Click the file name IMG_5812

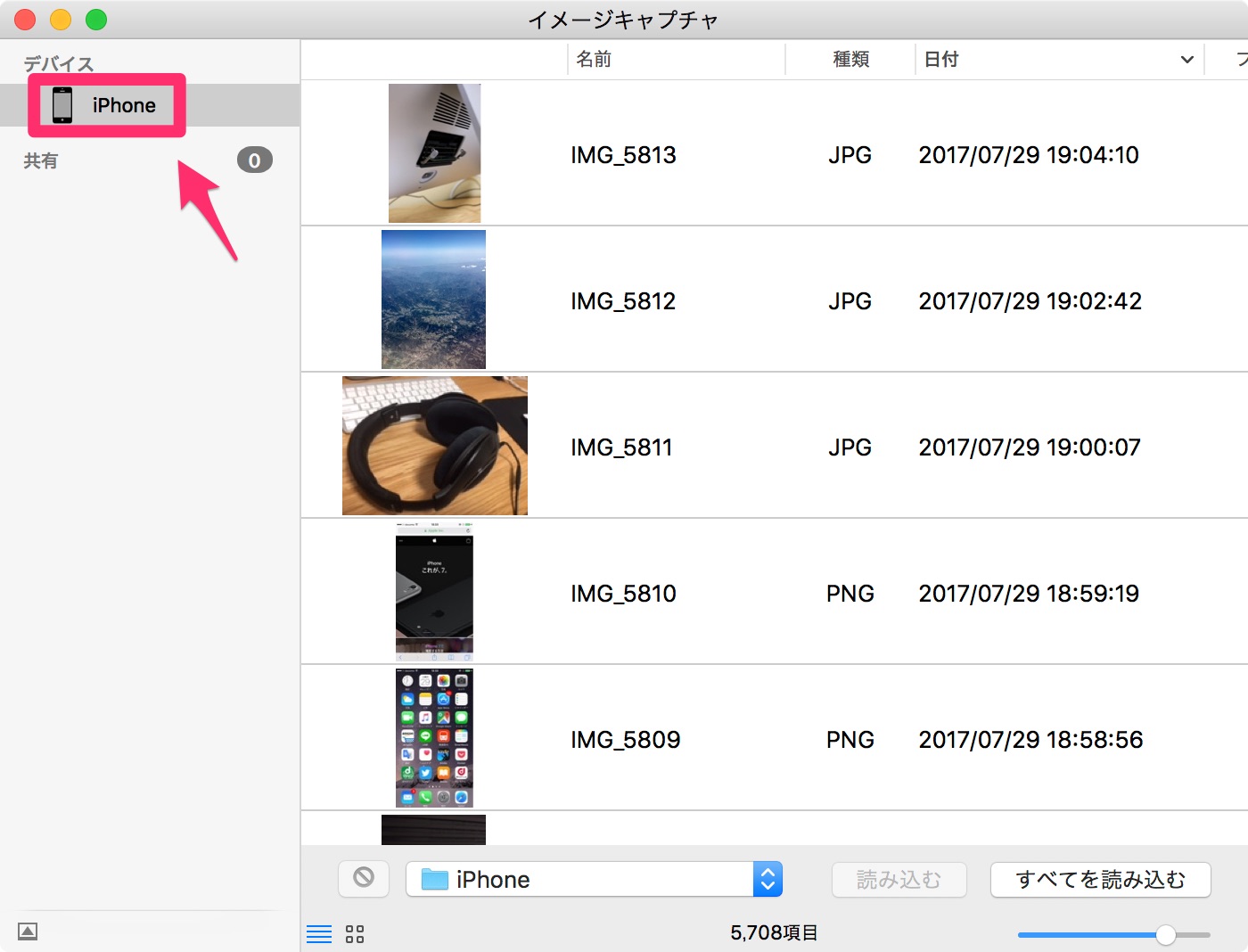pyautogui.click(x=623, y=301)
